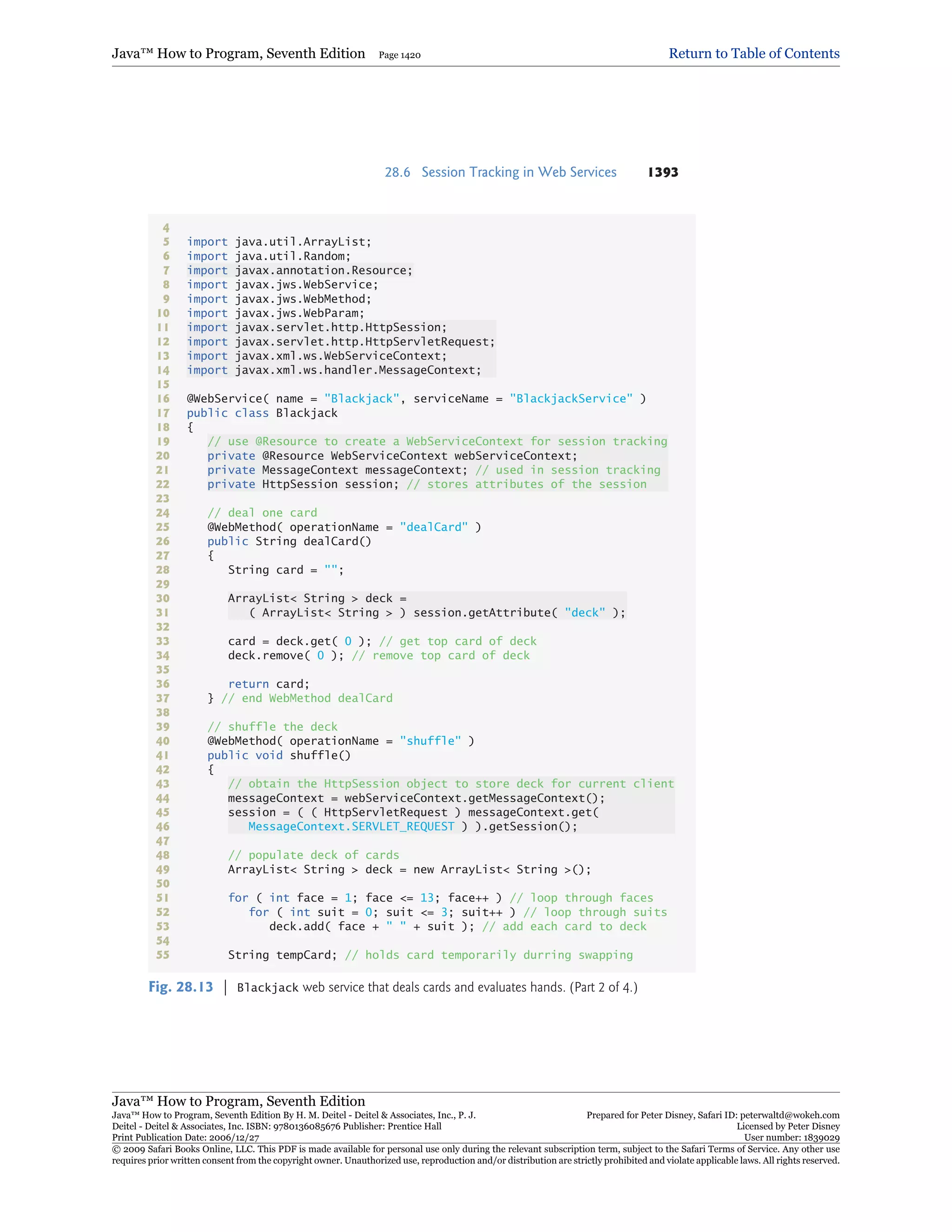This screenshot has width=952, height=1232.
Task: Click the page header title Java How to Program
Action: (x=238, y=53)
